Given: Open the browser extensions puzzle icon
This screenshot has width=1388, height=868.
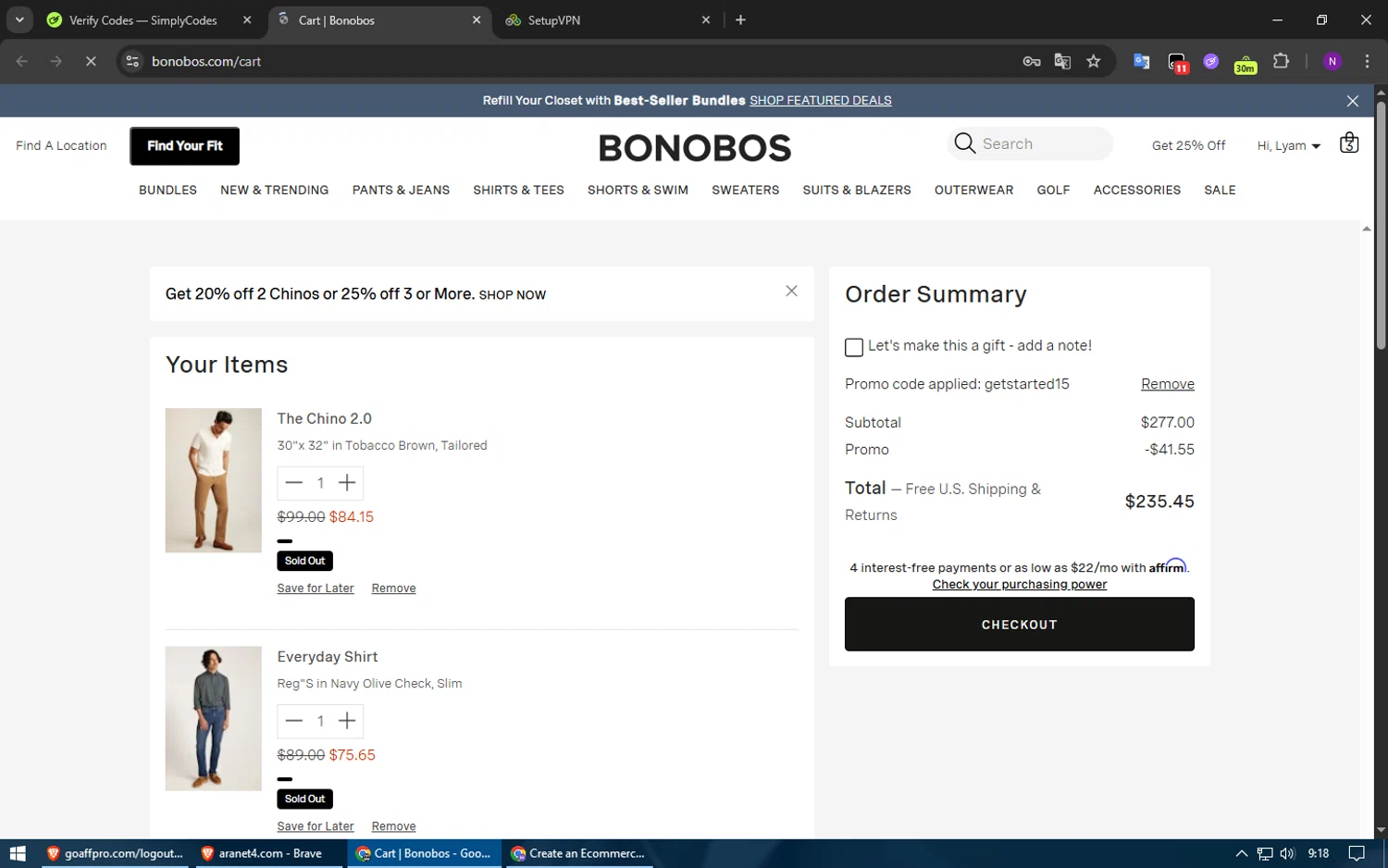Looking at the screenshot, I should pos(1281,61).
